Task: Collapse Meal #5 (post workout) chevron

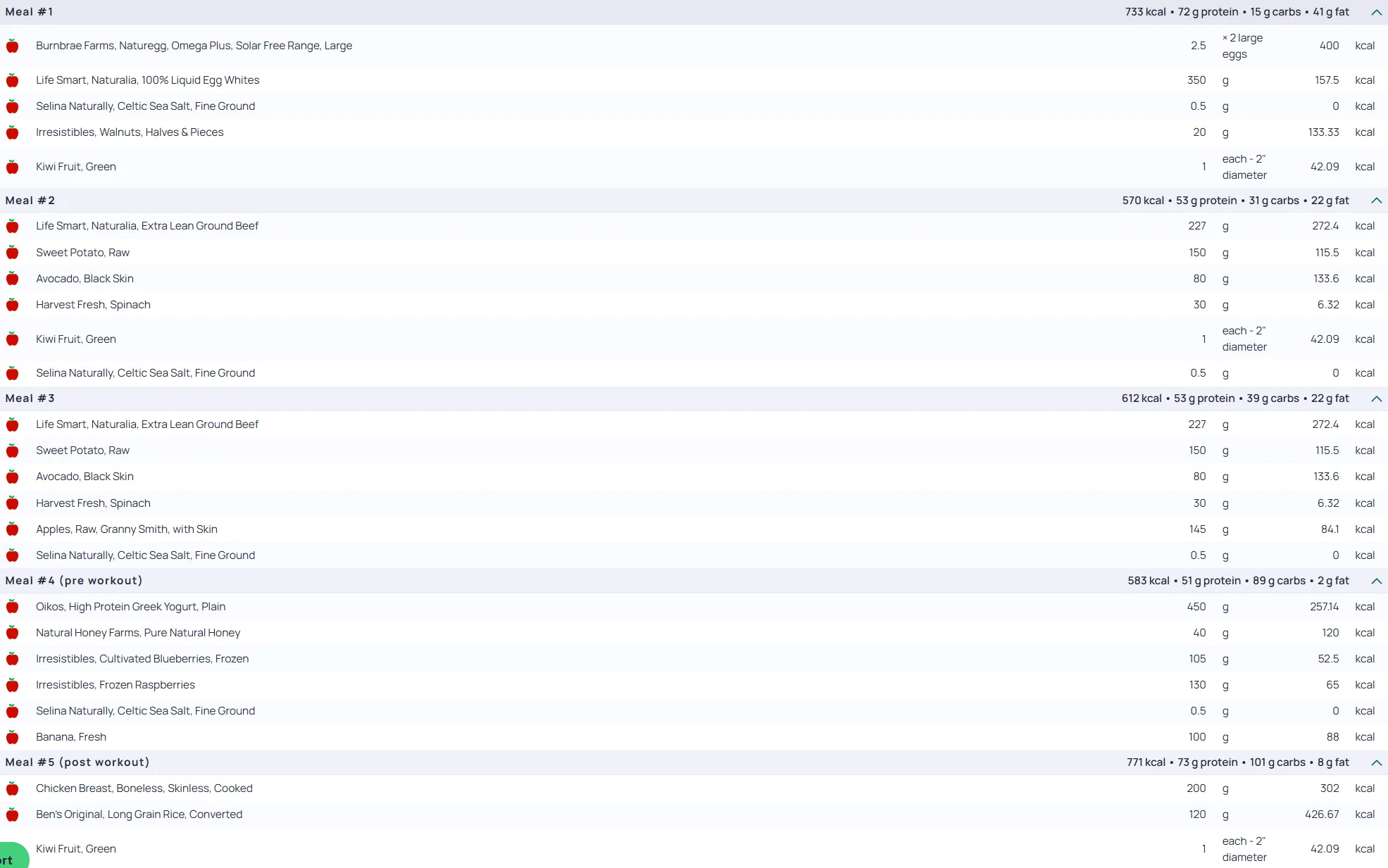Action: coord(1376,762)
